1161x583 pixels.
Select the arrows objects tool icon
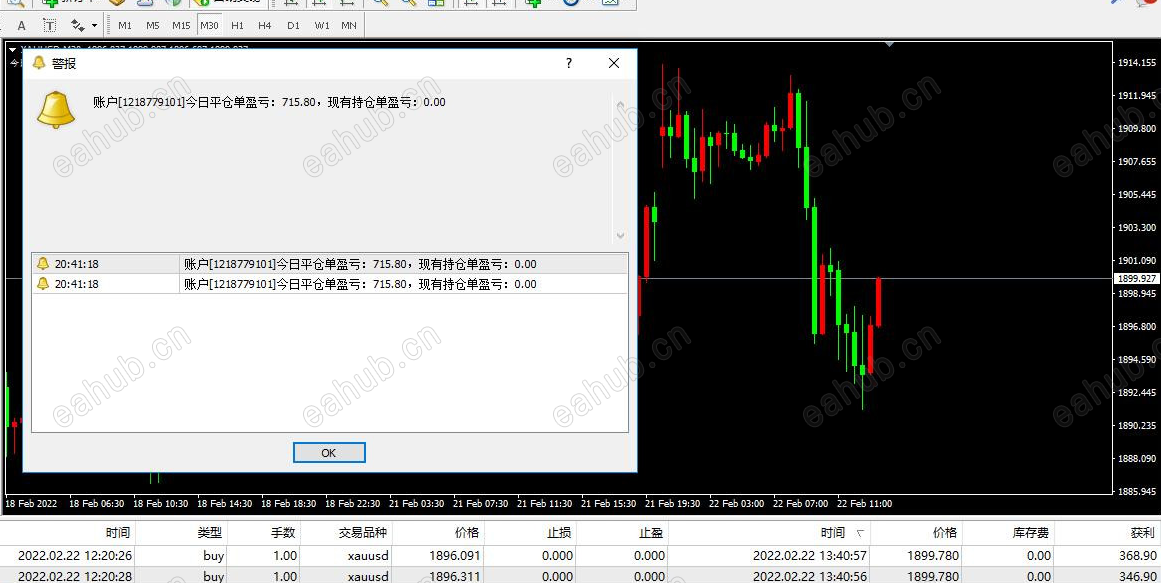point(77,26)
